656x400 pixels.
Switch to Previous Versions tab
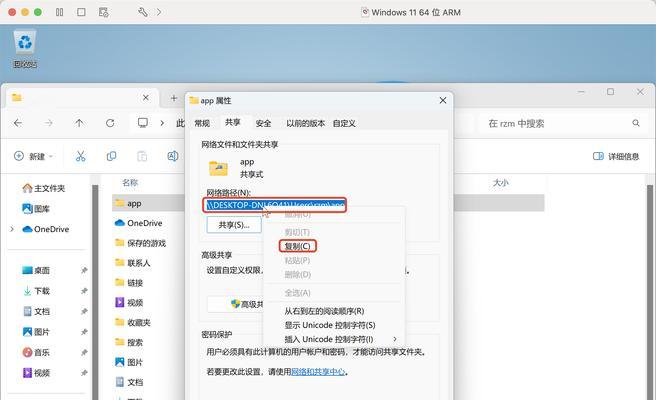305,123
